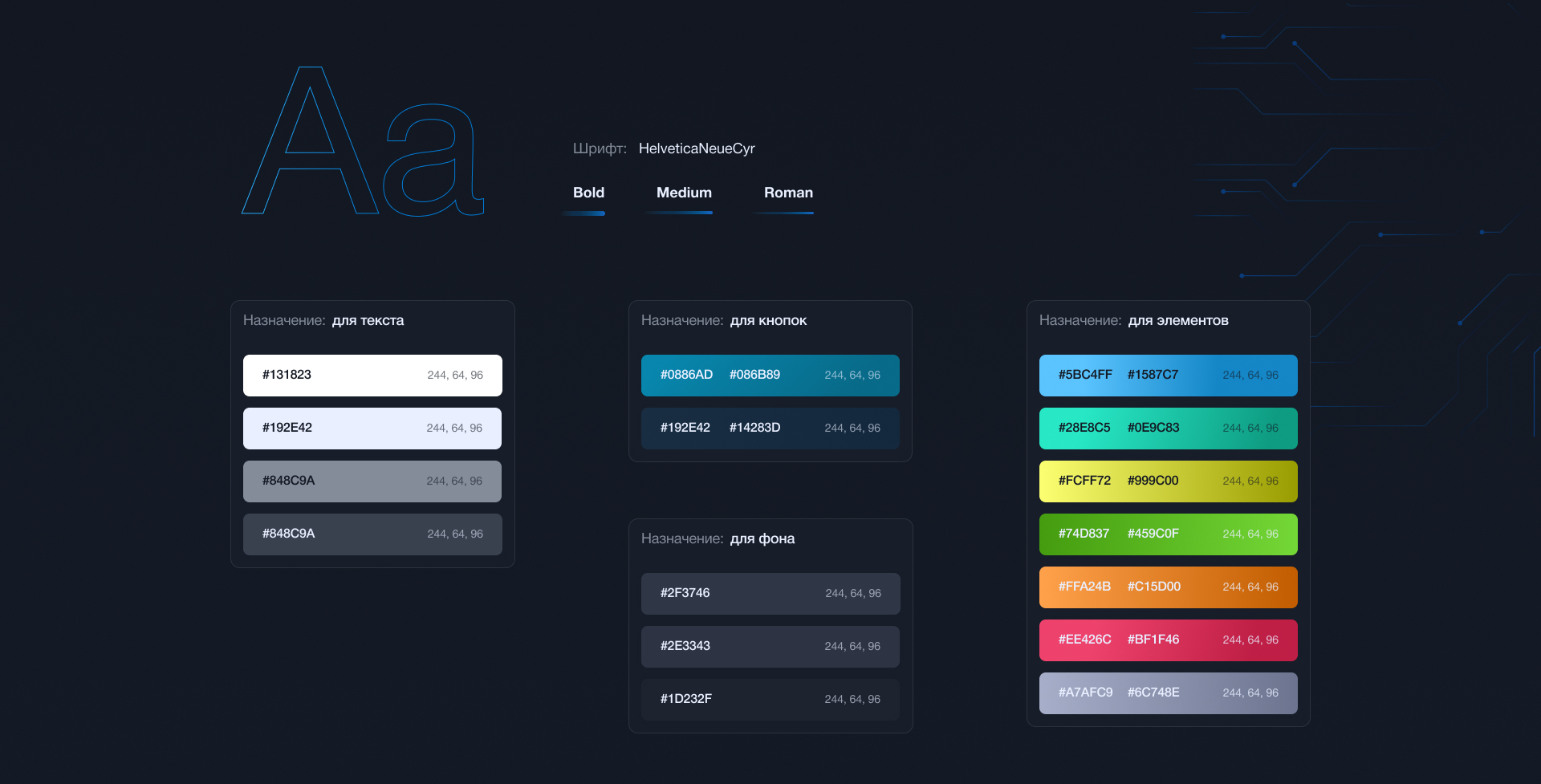Select the #1D232F background color swatch
1541x784 pixels.
[770, 700]
